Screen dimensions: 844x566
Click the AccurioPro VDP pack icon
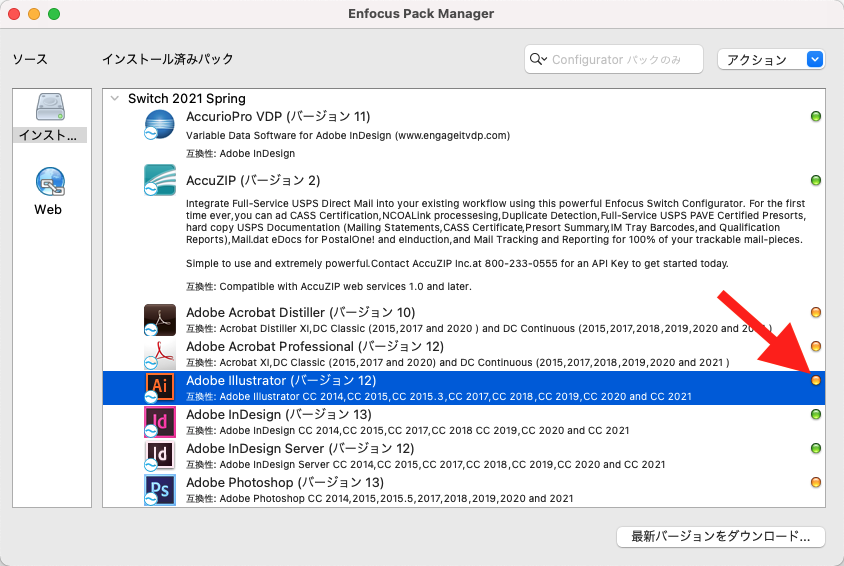[160, 126]
